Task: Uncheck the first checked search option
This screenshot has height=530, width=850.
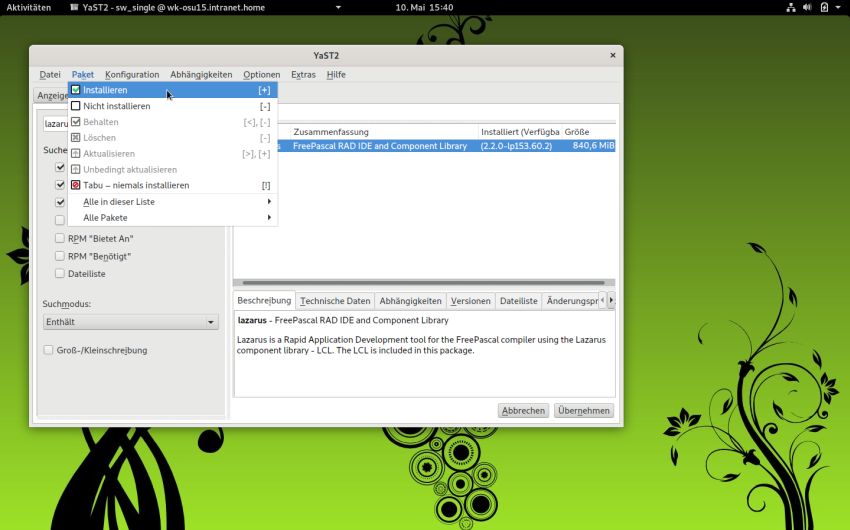Action: (x=60, y=167)
